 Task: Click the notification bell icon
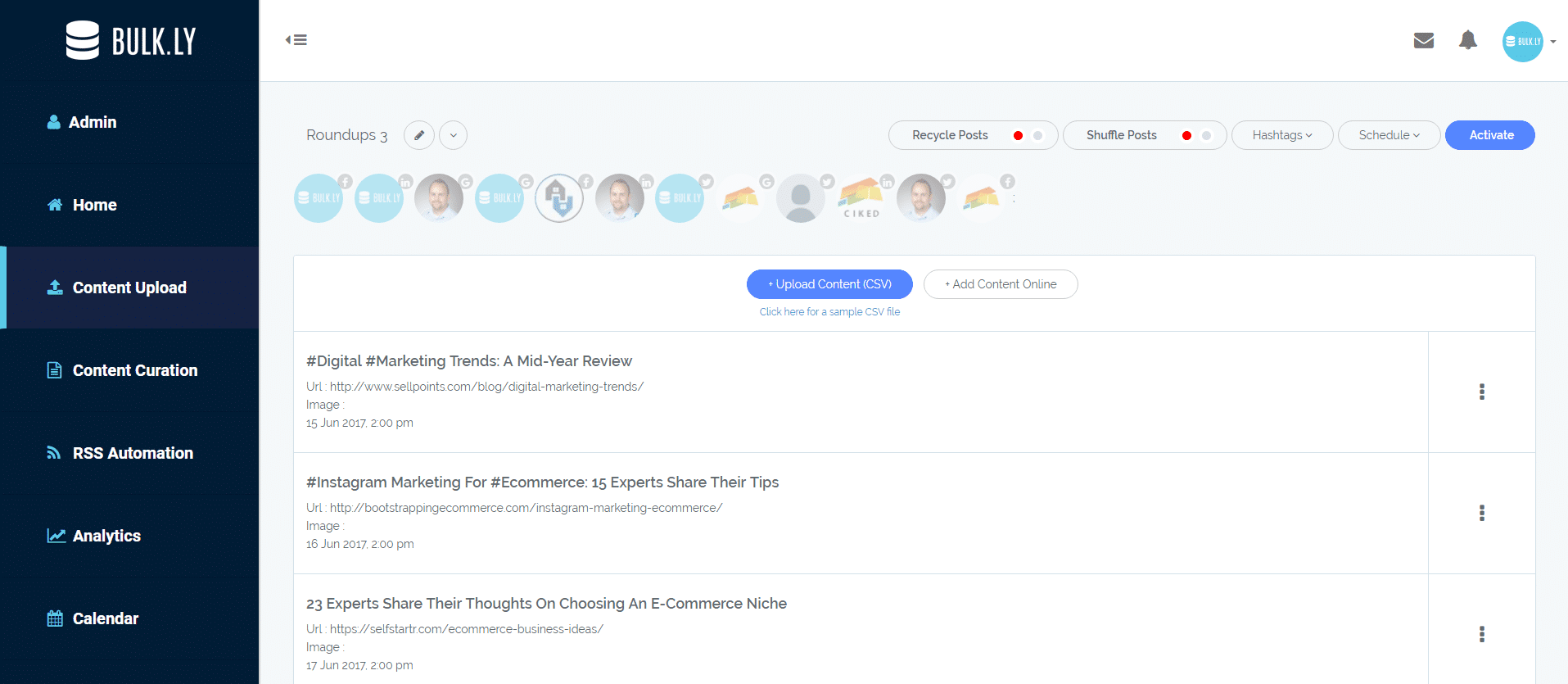pyautogui.click(x=1467, y=40)
